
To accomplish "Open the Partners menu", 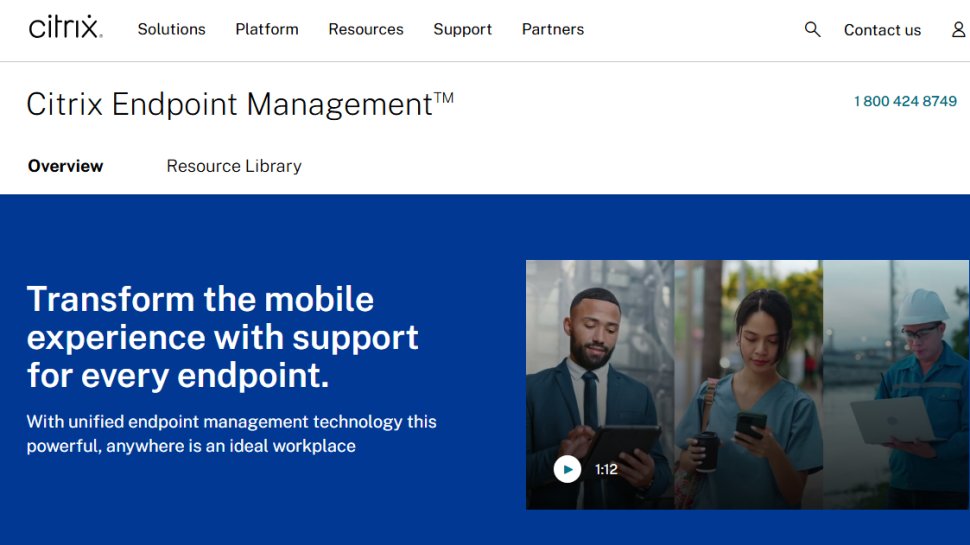I will (x=552, y=29).
